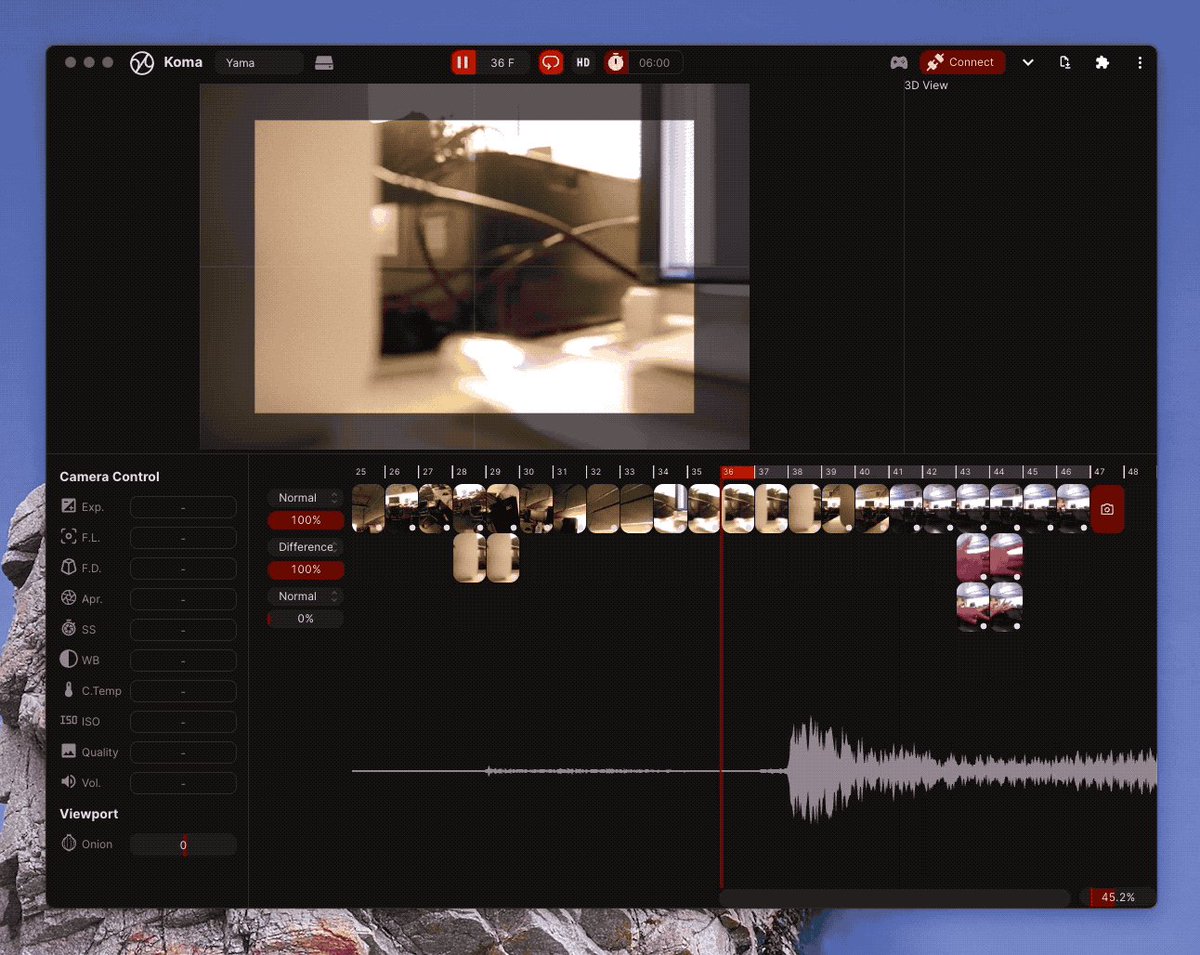Click the F.D. focus distance icon
This screenshot has width=1200, height=955.
pos(69,568)
